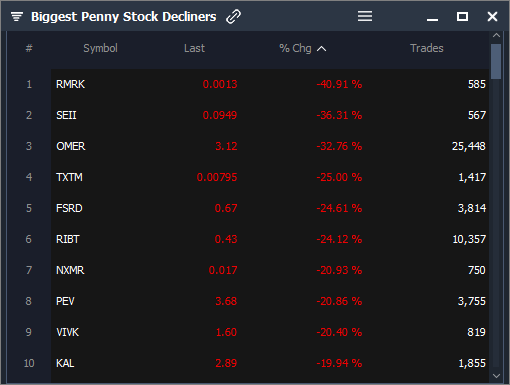Open the filter icon in title bar
The height and width of the screenshot is (385, 510).
(x=17, y=16)
